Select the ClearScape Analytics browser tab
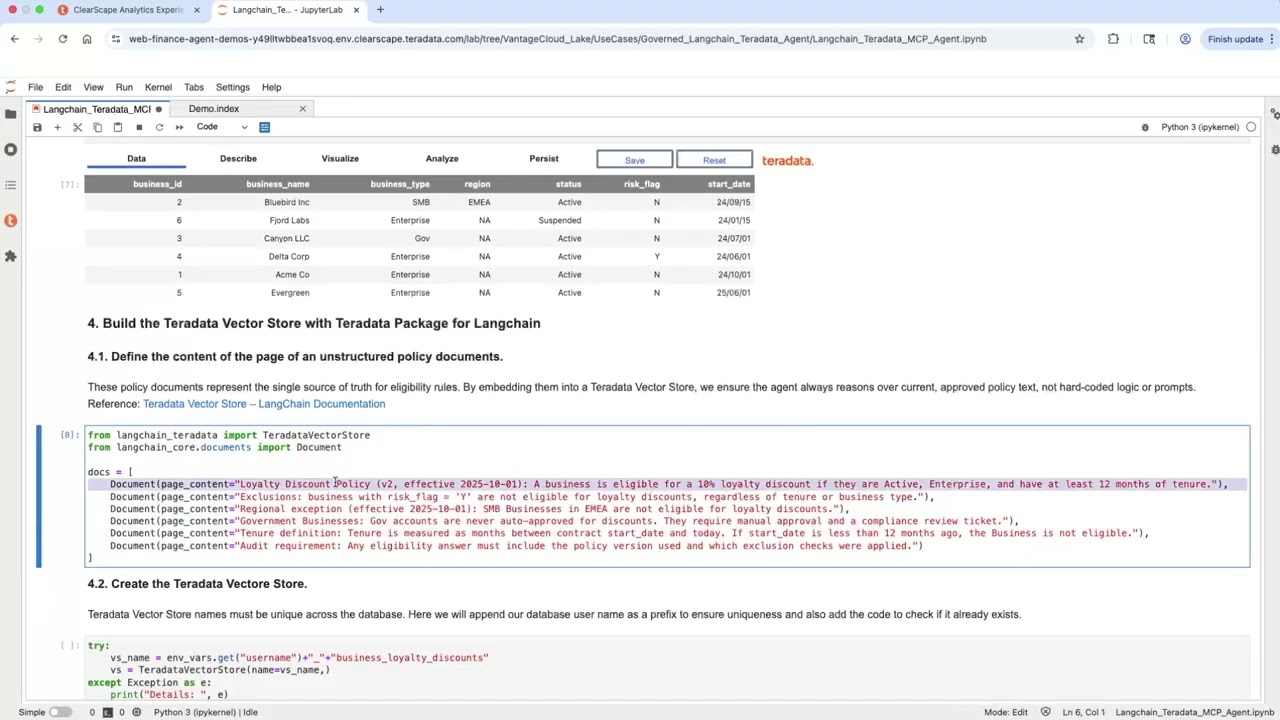The image size is (1280, 720). coord(128,10)
